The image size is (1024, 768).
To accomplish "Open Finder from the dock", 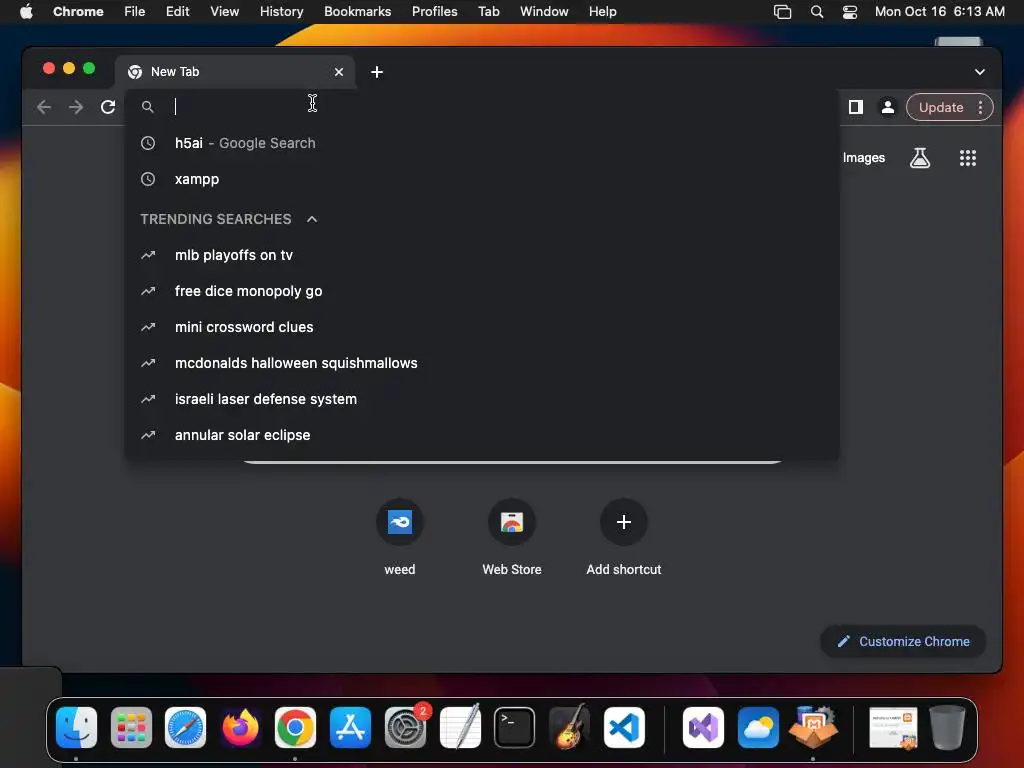I will tap(76, 728).
